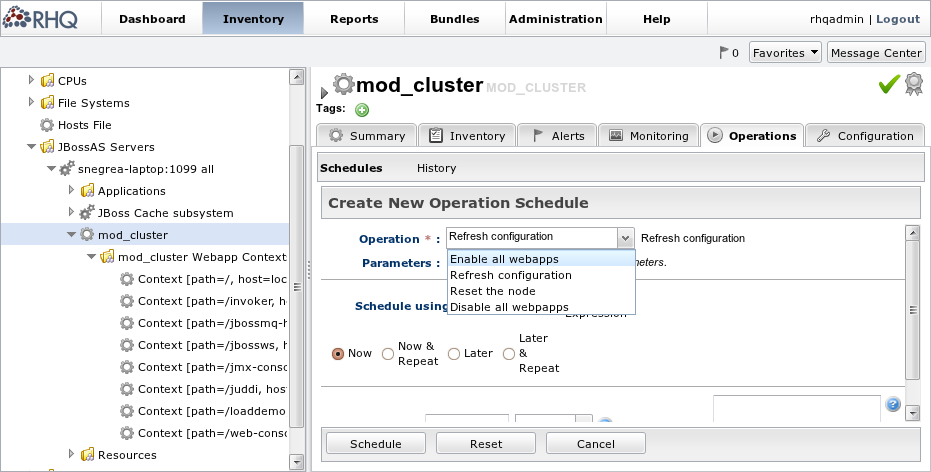
Task: Expand the File Systems tree node
Action: 31,102
